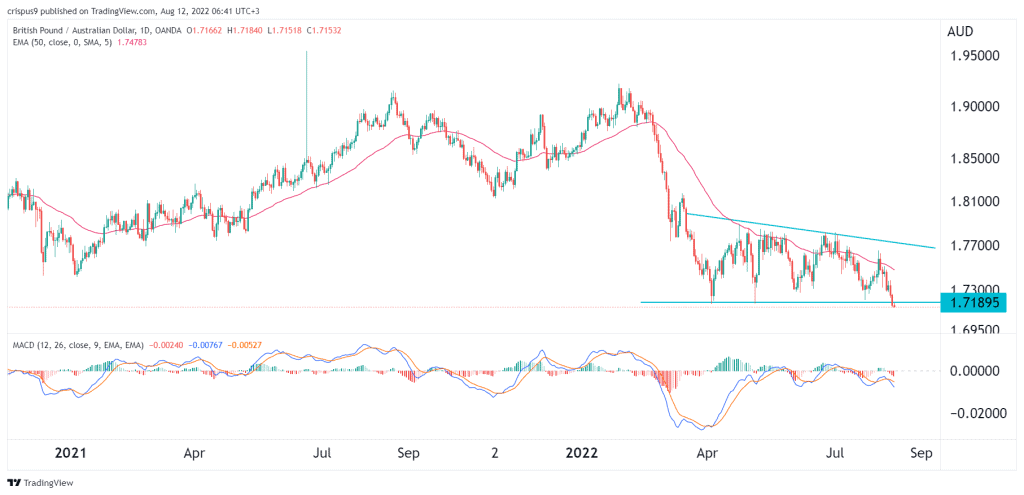This screenshot has width=1024, height=495.
Task: Click the 1.90000 price axis label
Action: pos(976,106)
